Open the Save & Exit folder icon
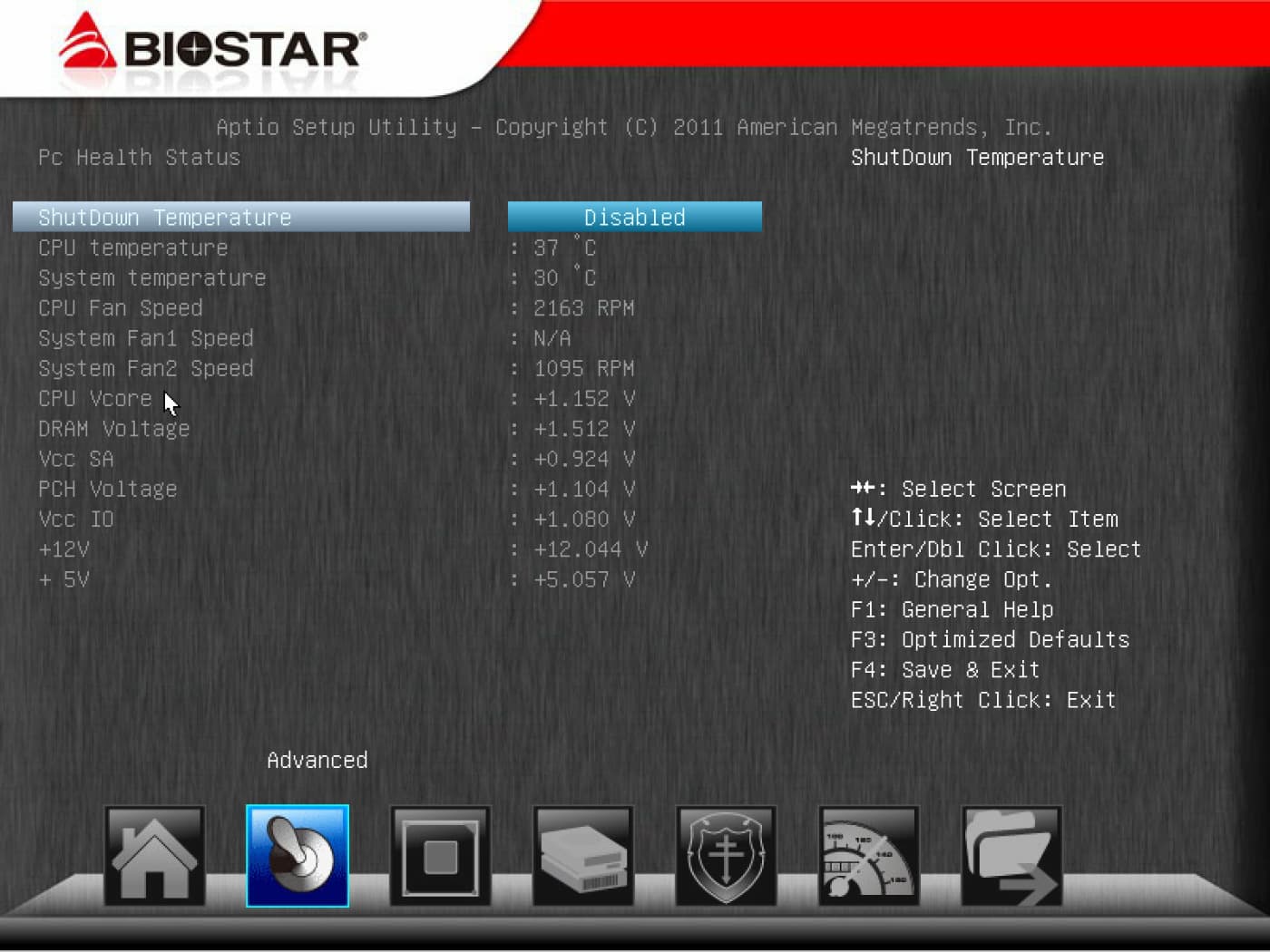The width and height of the screenshot is (1270, 952). tap(1011, 856)
